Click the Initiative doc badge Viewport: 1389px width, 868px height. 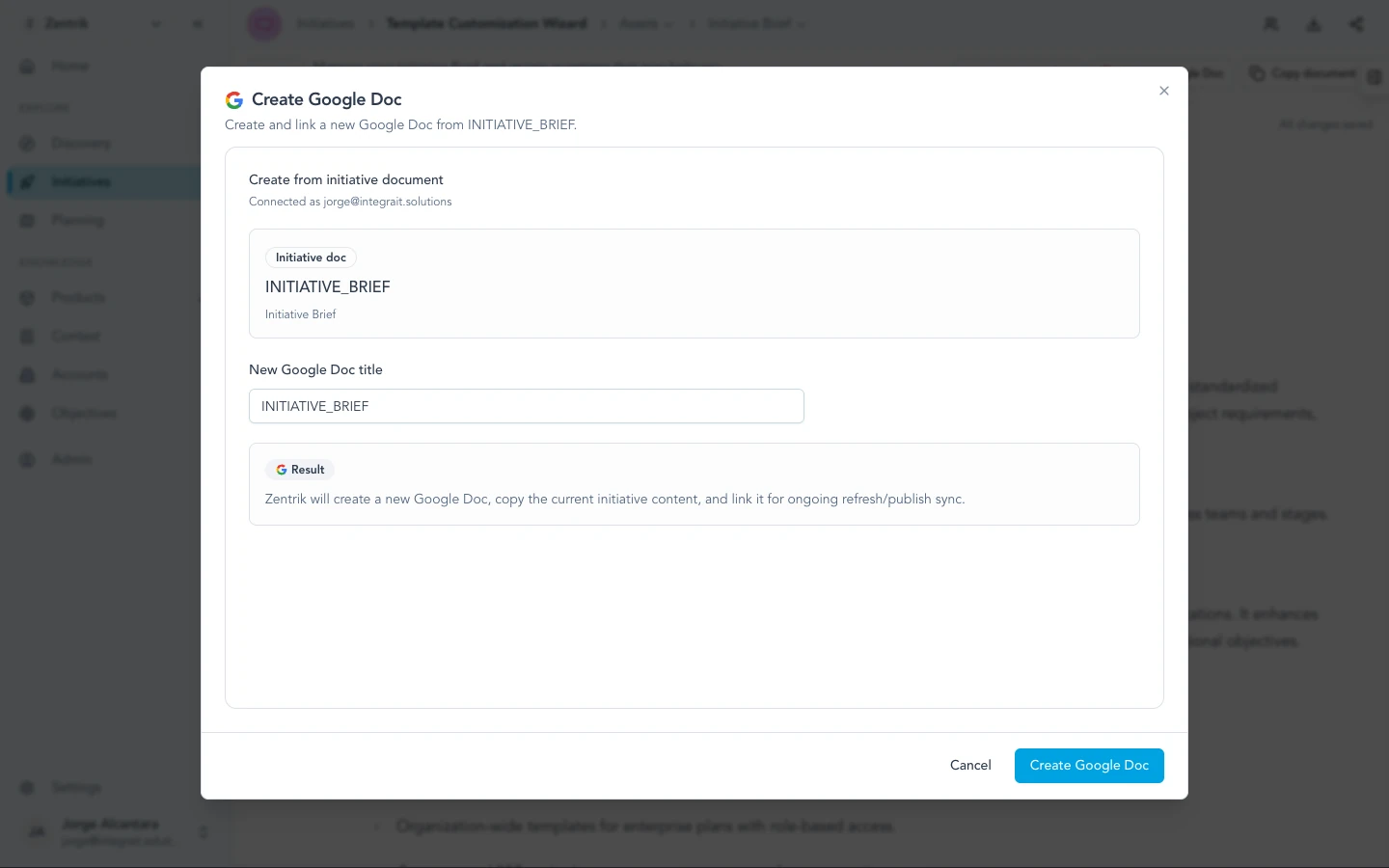coord(311,258)
